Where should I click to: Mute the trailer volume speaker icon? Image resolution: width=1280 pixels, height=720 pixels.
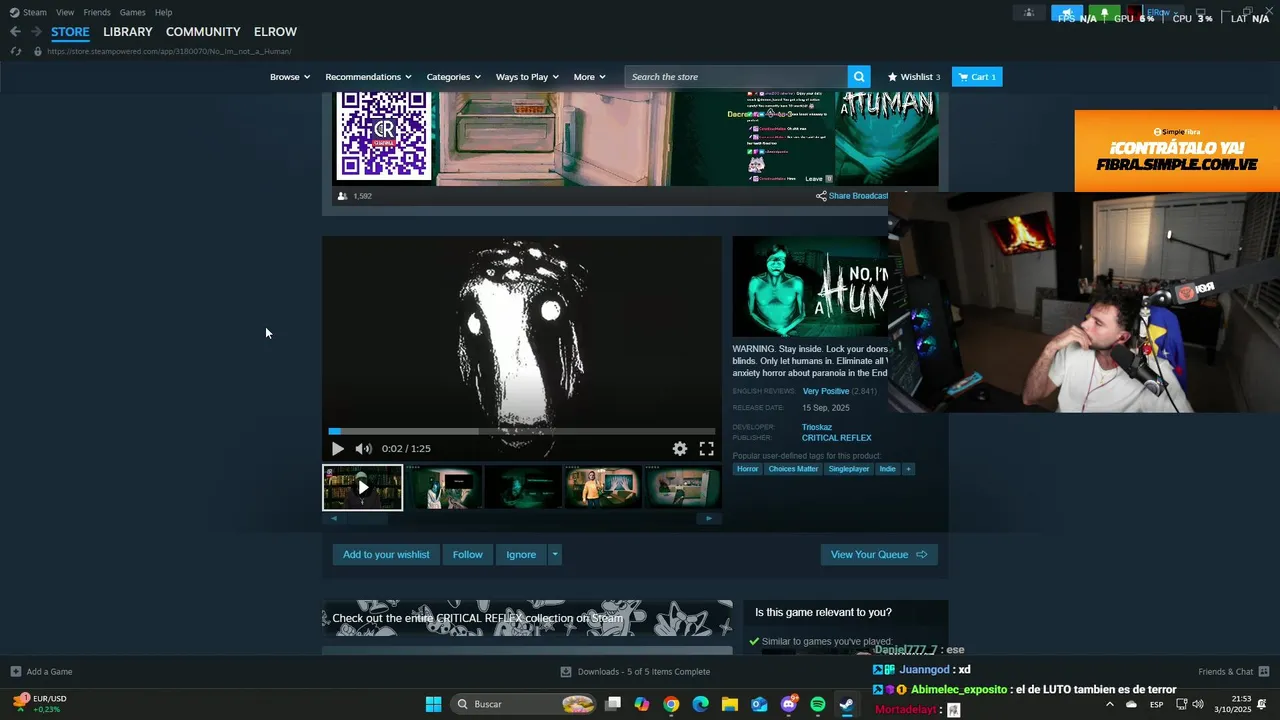(x=363, y=449)
